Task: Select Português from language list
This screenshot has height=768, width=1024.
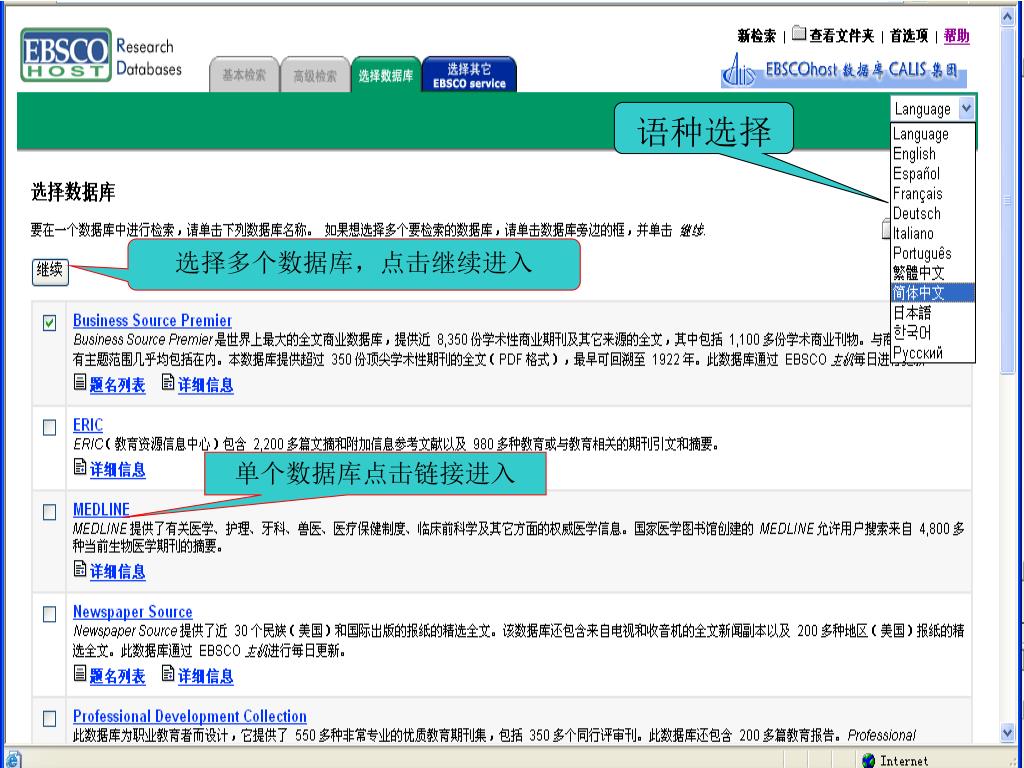Action: click(933, 253)
